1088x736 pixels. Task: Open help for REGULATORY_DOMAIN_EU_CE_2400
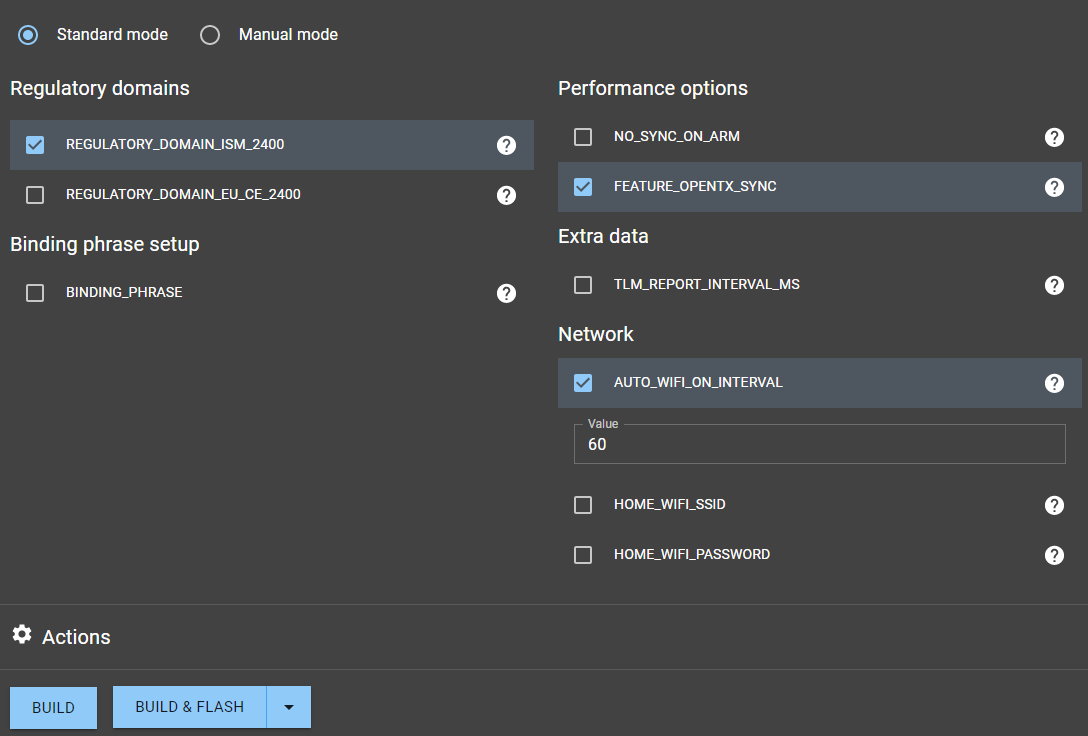coord(507,195)
